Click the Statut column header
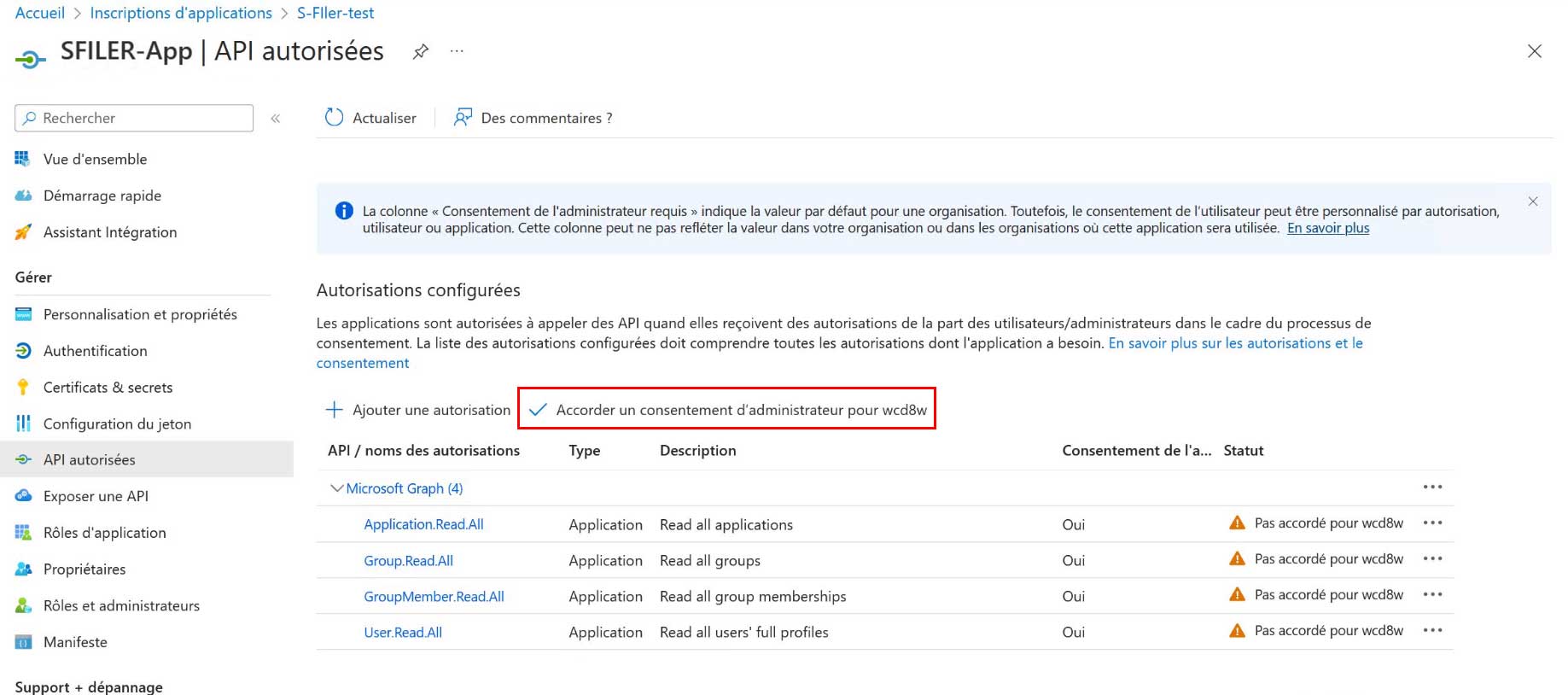The image size is (1568, 695). 1244,451
